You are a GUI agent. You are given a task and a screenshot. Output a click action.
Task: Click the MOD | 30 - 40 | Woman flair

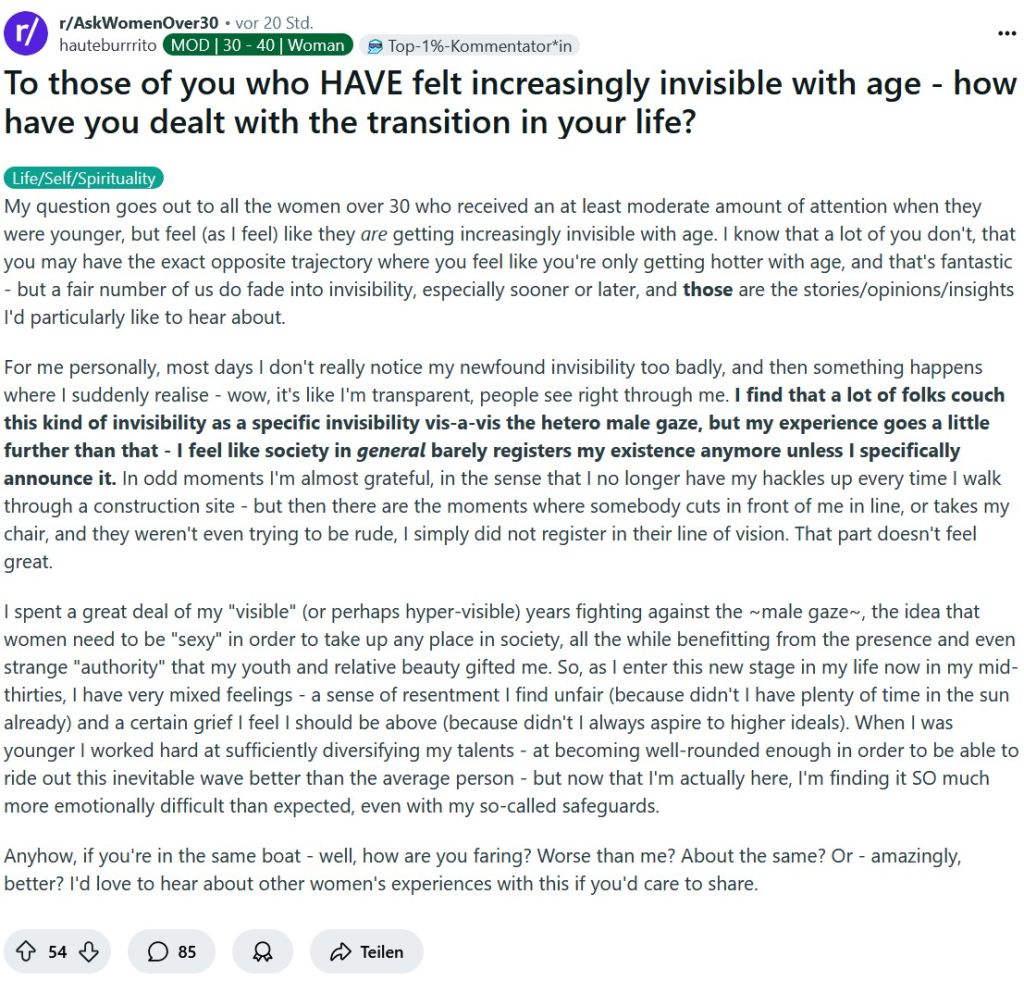(258, 45)
